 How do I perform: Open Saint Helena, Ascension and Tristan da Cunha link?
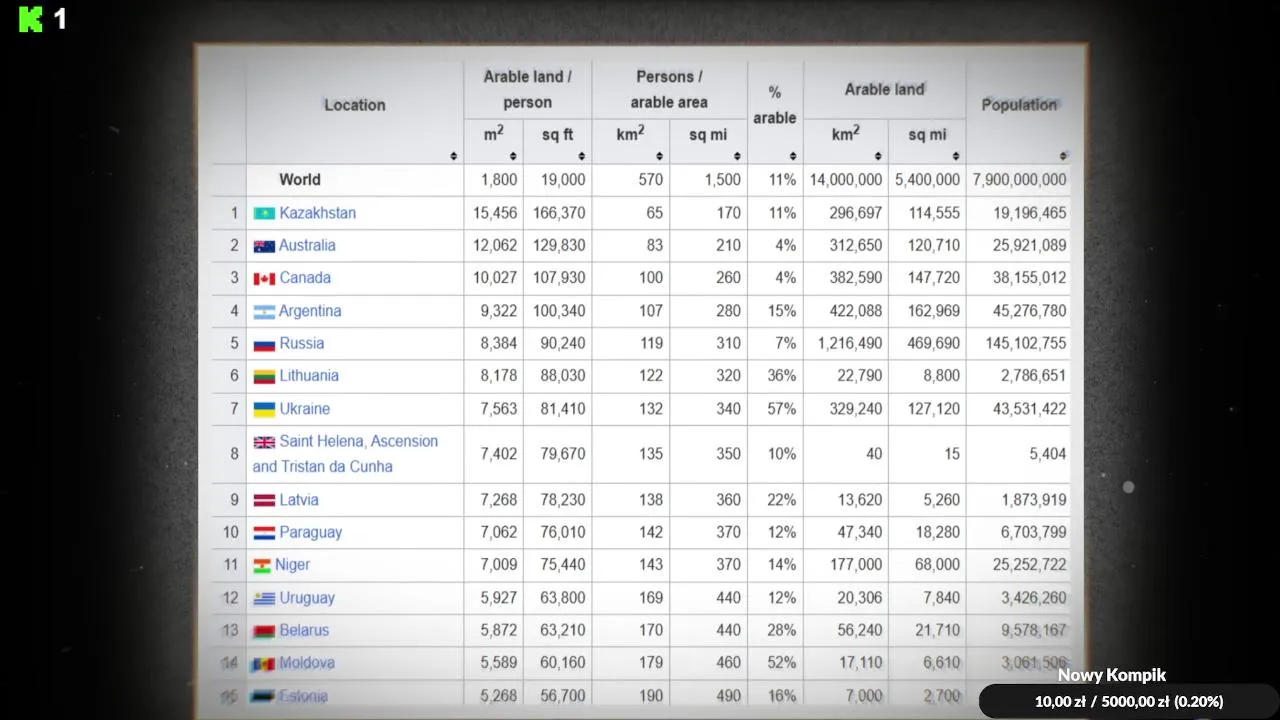[x=346, y=454]
